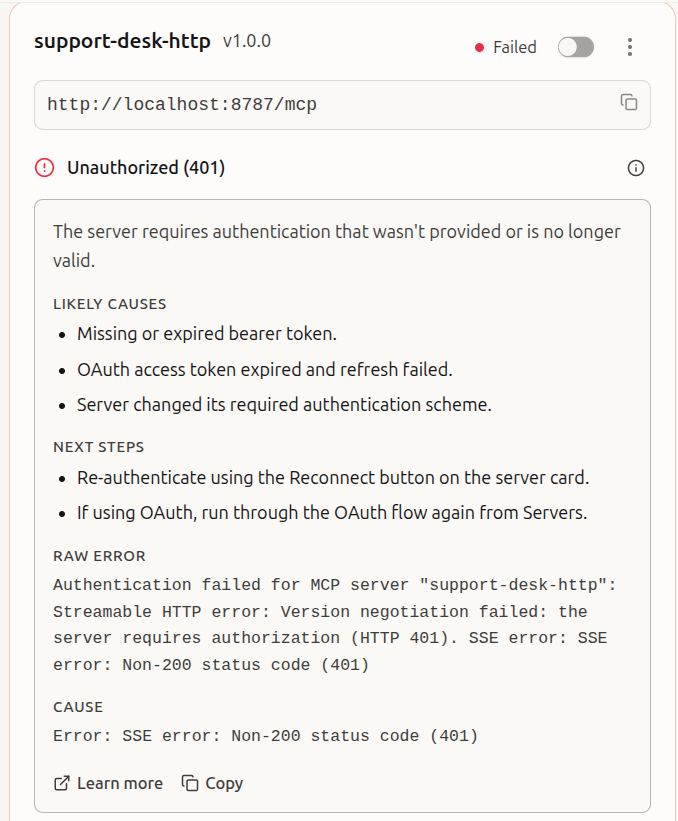Click 'If using OAuth, run through the OAuth flow' line
Image resolution: width=678 pixels, height=821 pixels.
(332, 513)
